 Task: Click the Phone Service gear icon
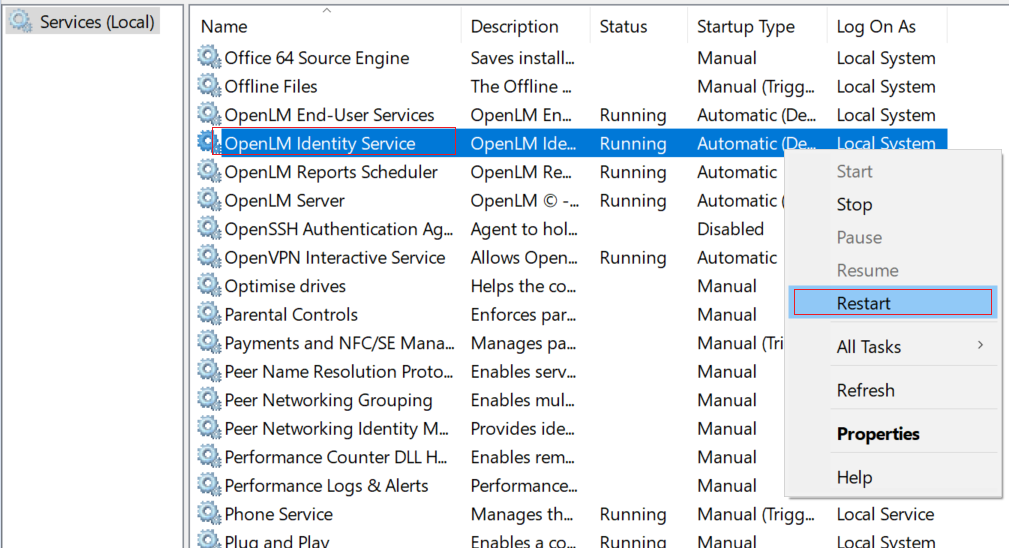[209, 514]
